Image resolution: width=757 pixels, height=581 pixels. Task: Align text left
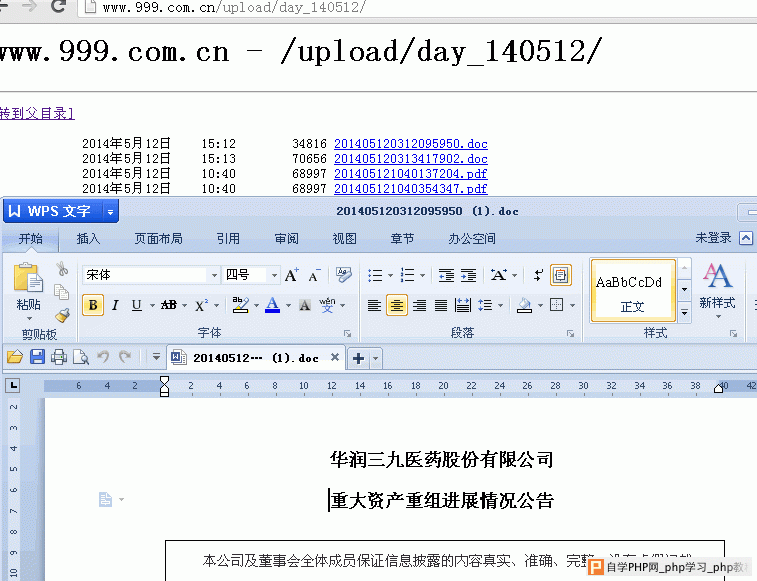374,305
